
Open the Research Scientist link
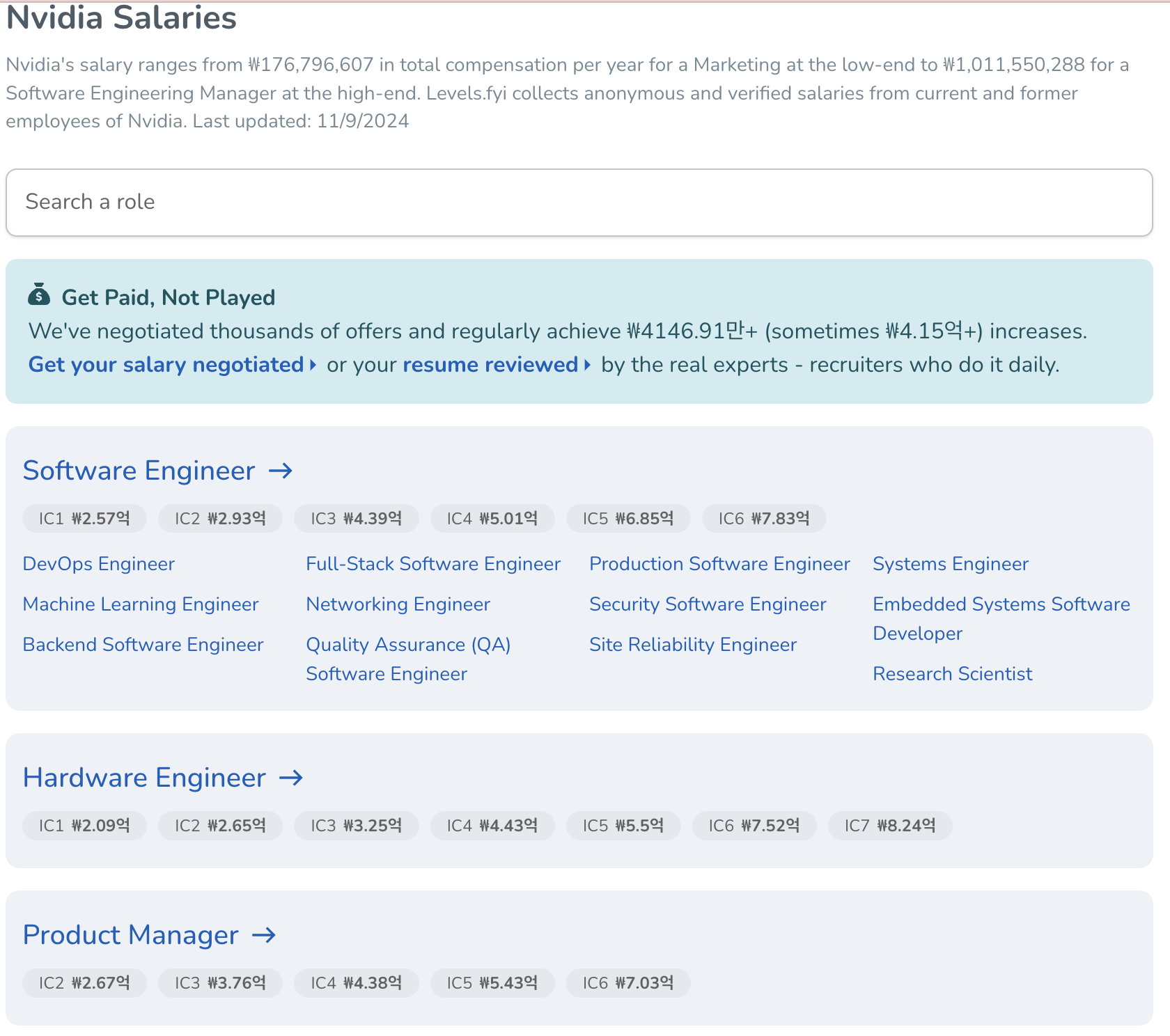coord(953,674)
